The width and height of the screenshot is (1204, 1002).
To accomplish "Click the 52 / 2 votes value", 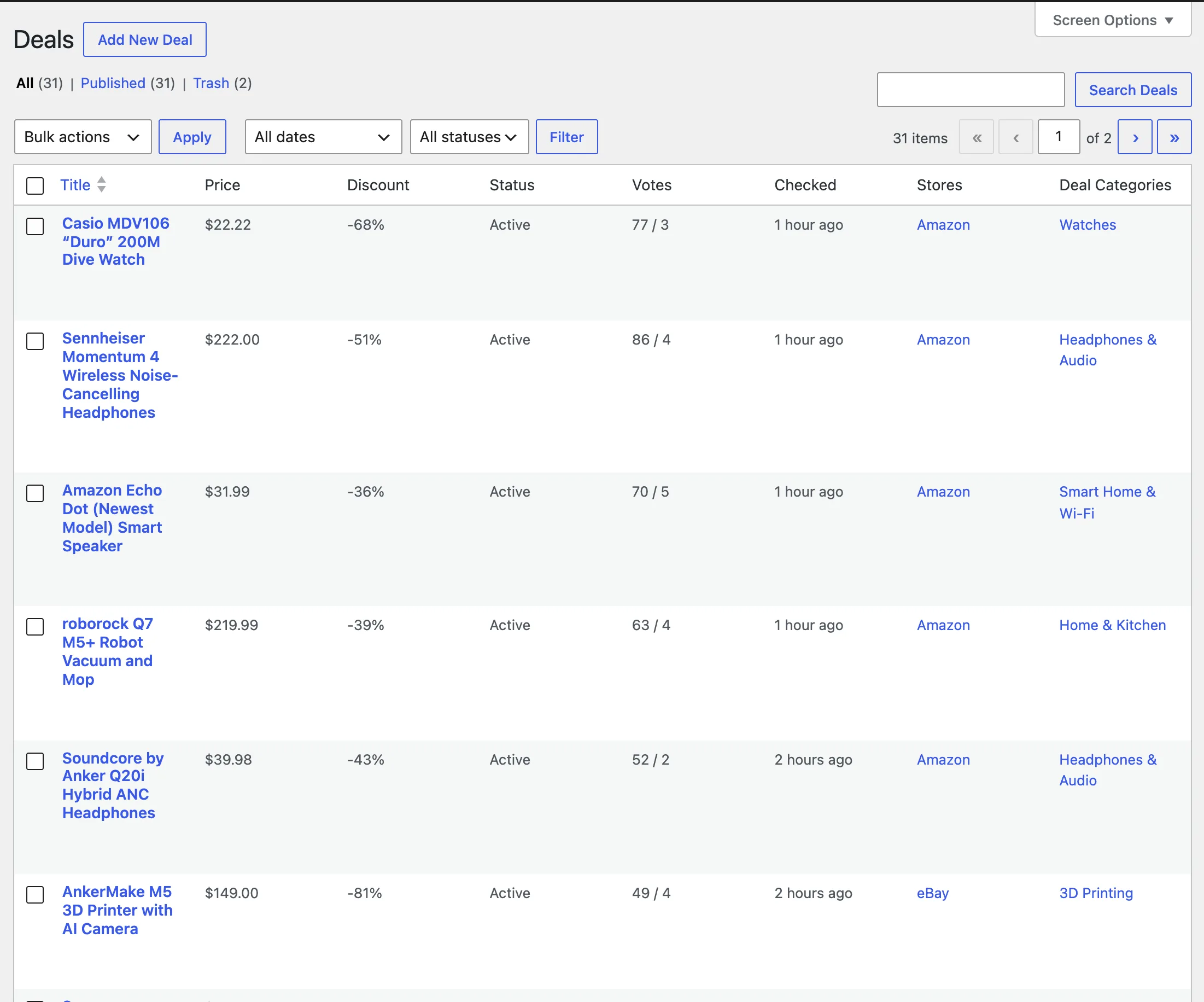I will [650, 759].
